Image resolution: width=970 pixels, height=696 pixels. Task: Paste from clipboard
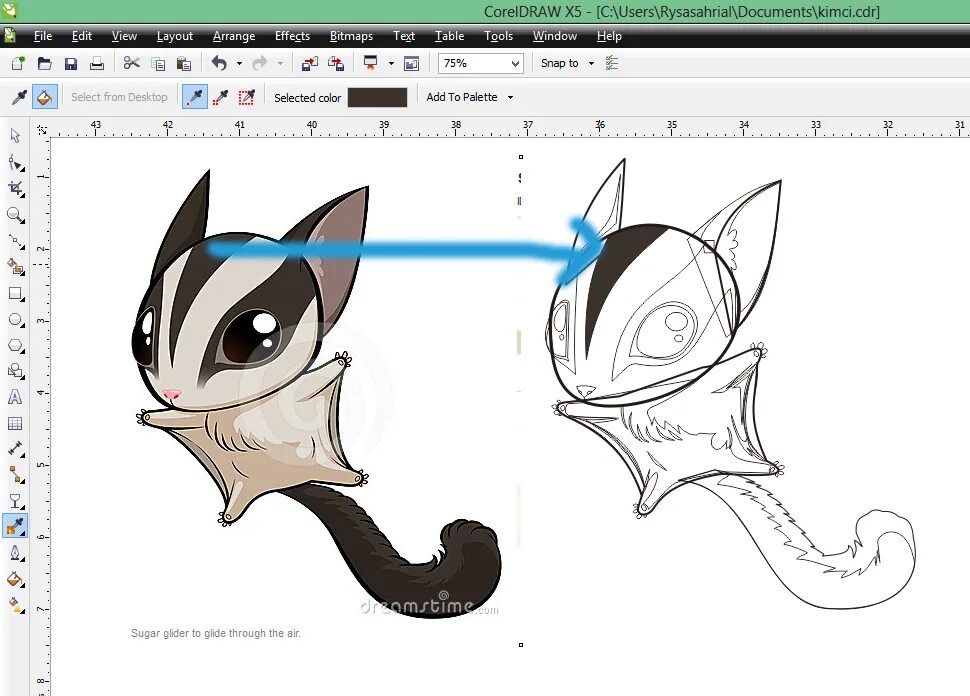point(184,63)
